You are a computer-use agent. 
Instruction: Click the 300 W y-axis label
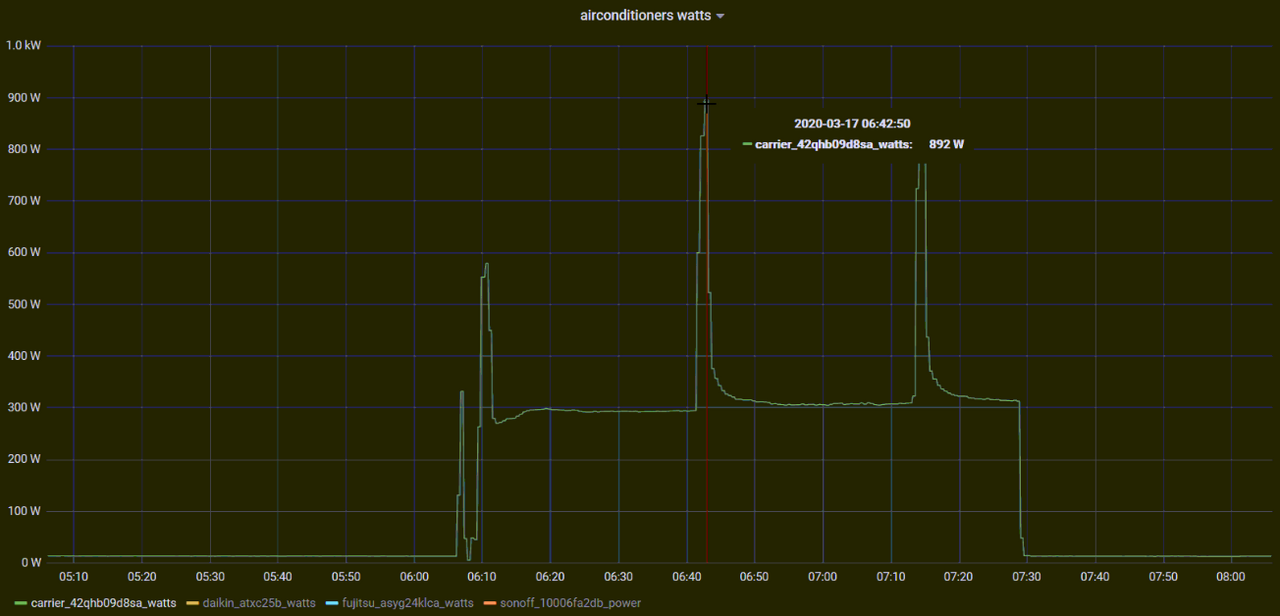click(x=24, y=408)
